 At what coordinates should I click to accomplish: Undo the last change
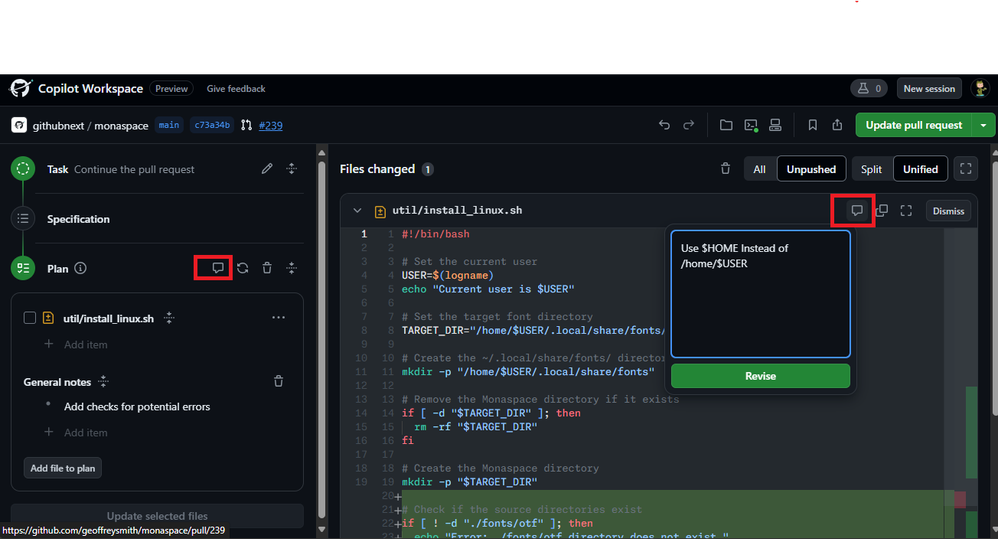[664, 125]
